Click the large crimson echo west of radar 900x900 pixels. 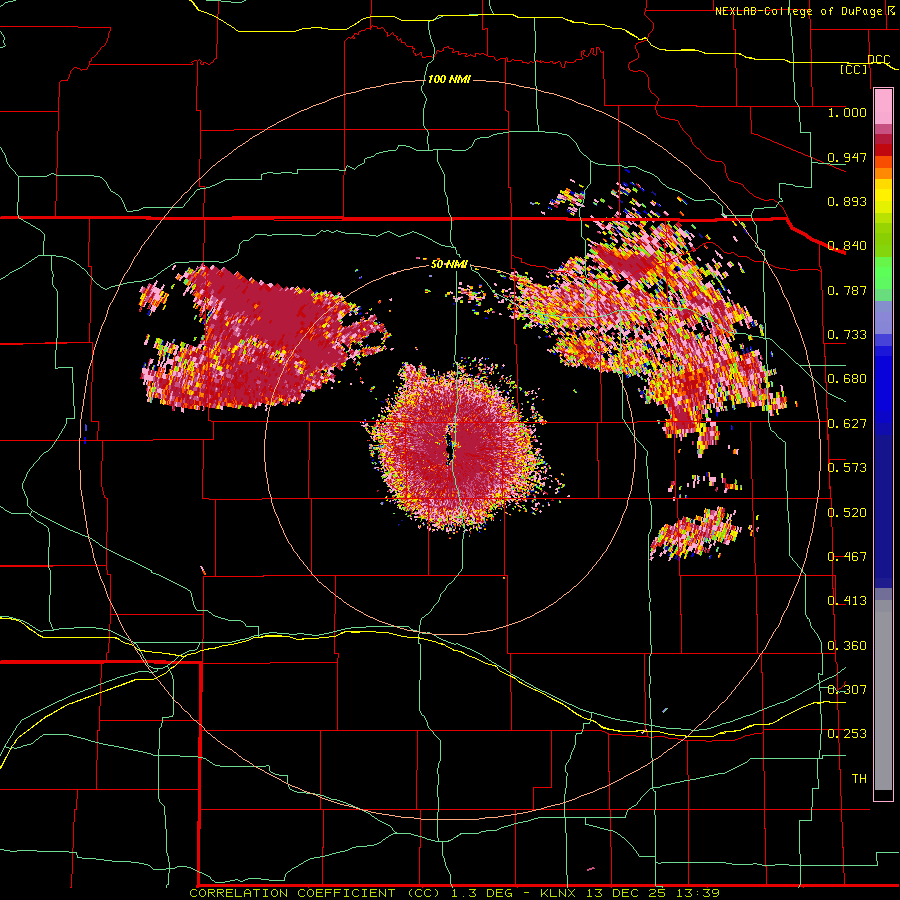(264, 339)
